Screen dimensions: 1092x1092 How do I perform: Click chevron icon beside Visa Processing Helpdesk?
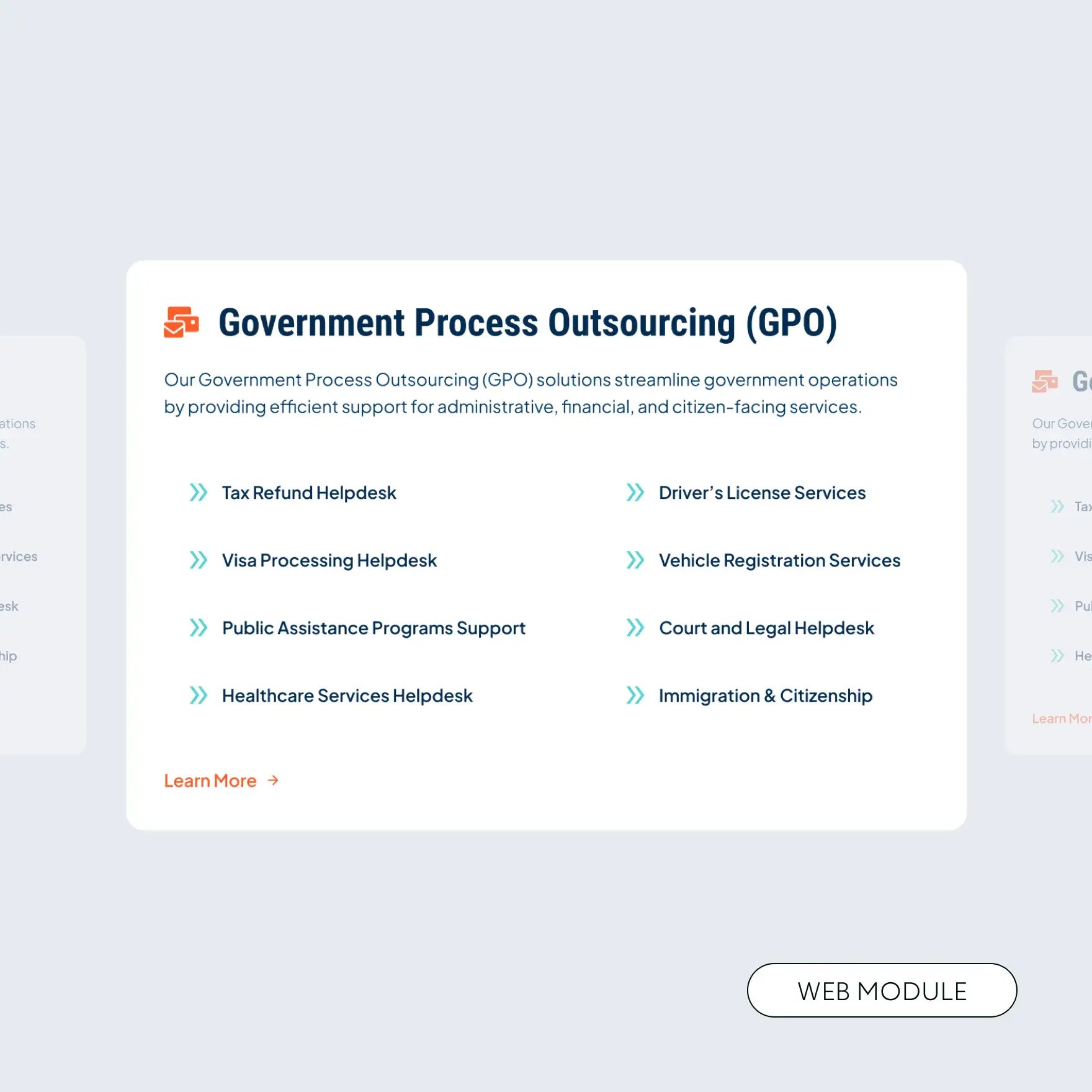click(x=199, y=560)
